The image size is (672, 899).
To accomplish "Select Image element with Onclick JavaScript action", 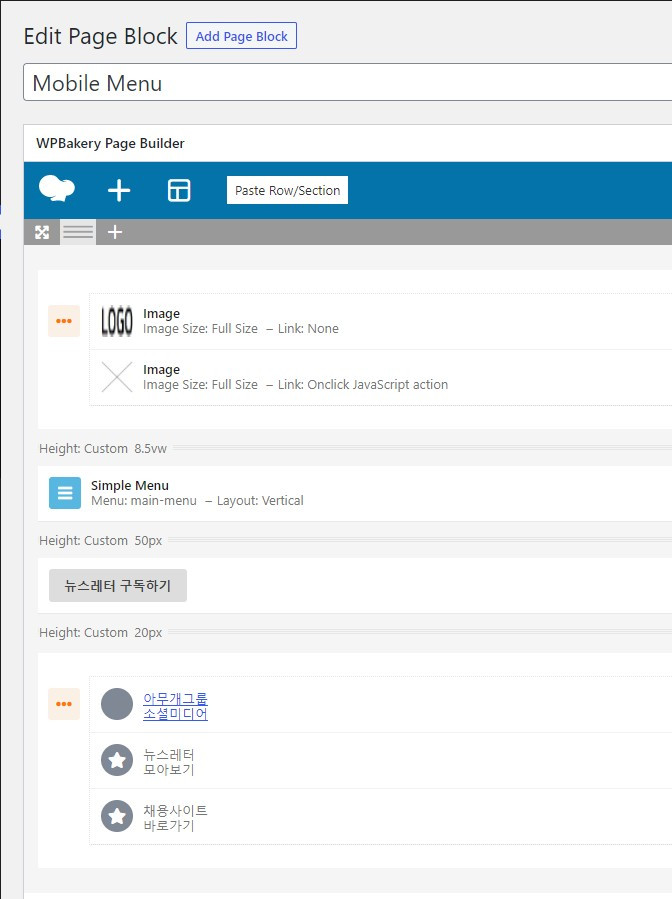I will [381, 377].
